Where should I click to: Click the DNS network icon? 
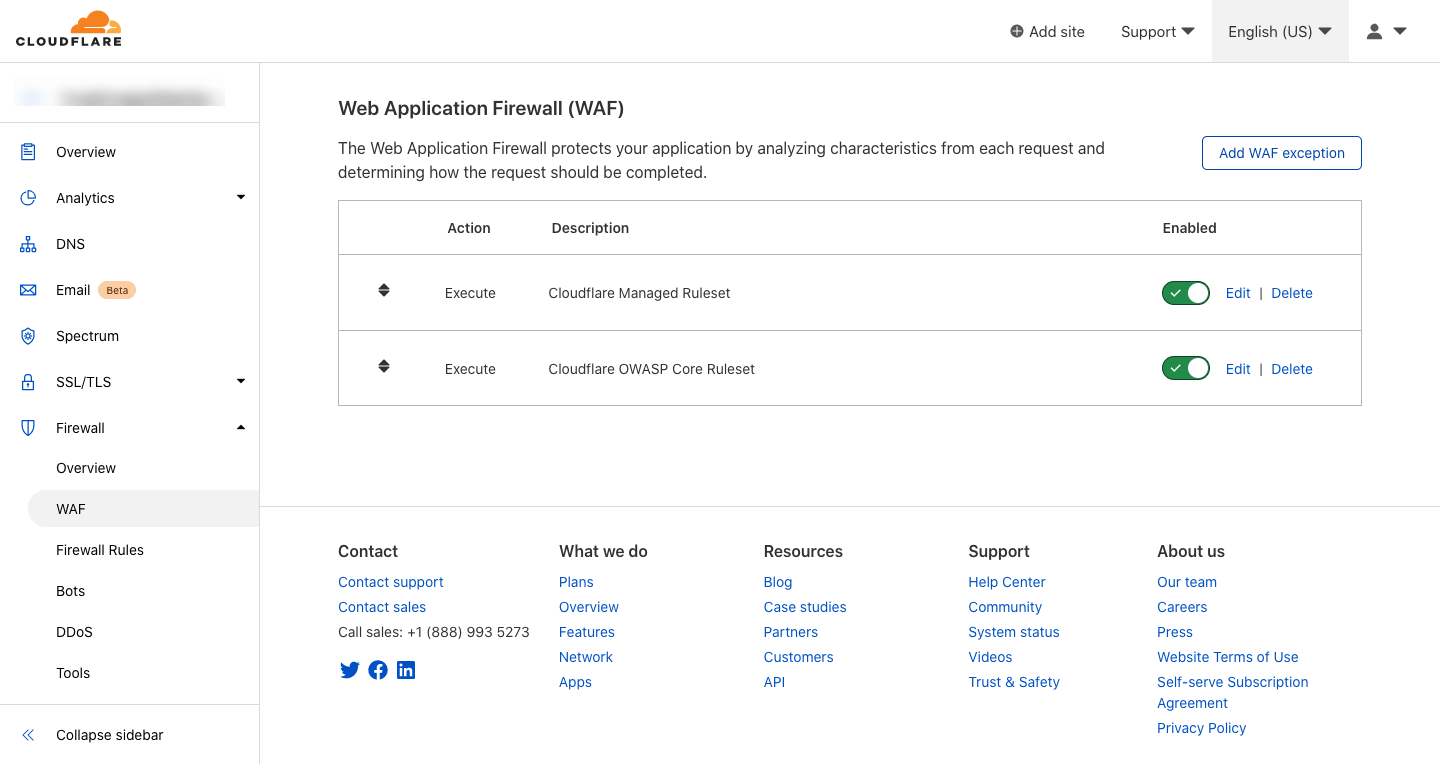(x=28, y=244)
